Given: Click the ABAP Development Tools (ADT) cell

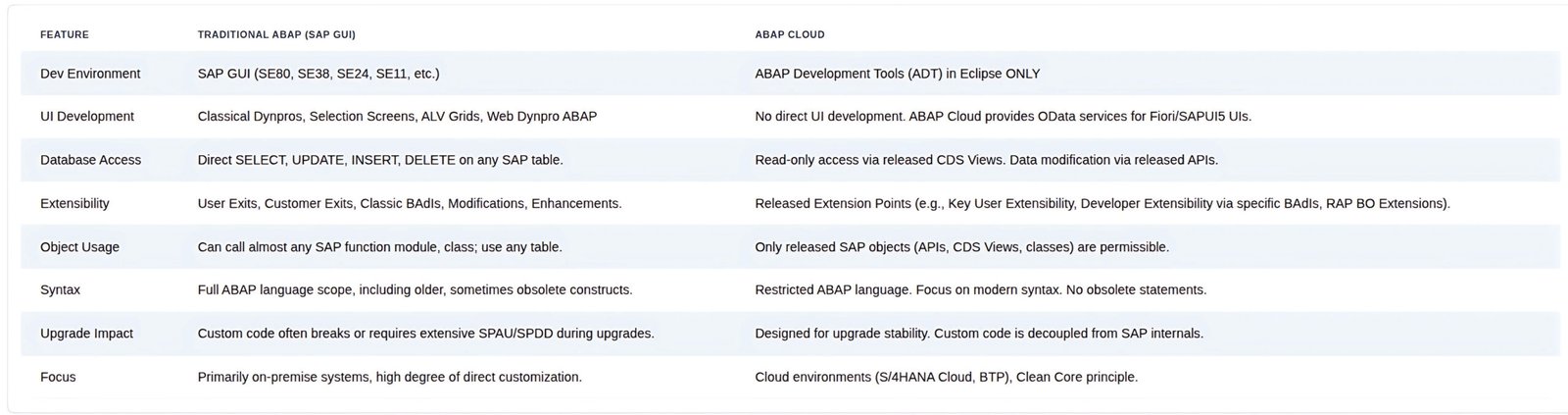Looking at the screenshot, I should 898,74.
